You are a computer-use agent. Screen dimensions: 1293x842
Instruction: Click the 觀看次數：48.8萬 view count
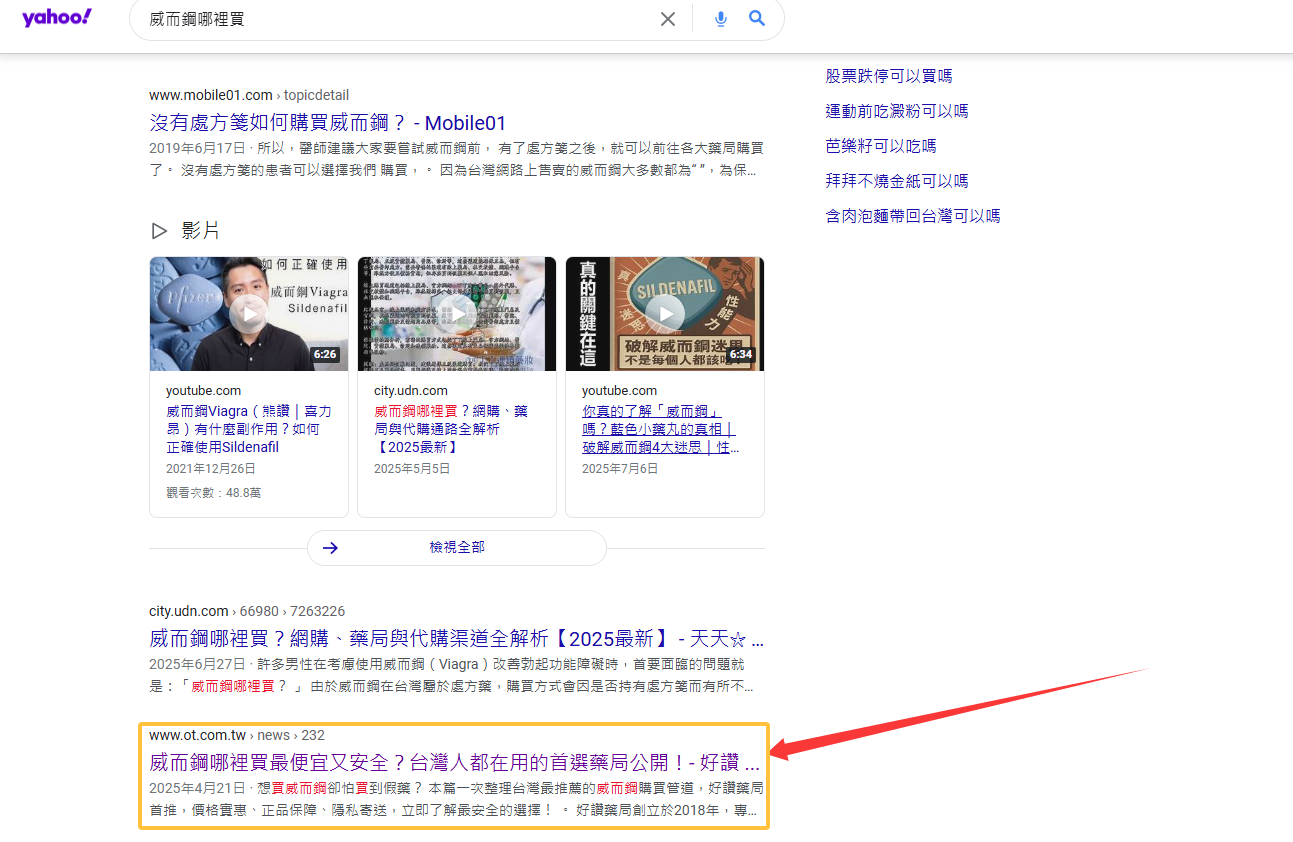tap(213, 493)
